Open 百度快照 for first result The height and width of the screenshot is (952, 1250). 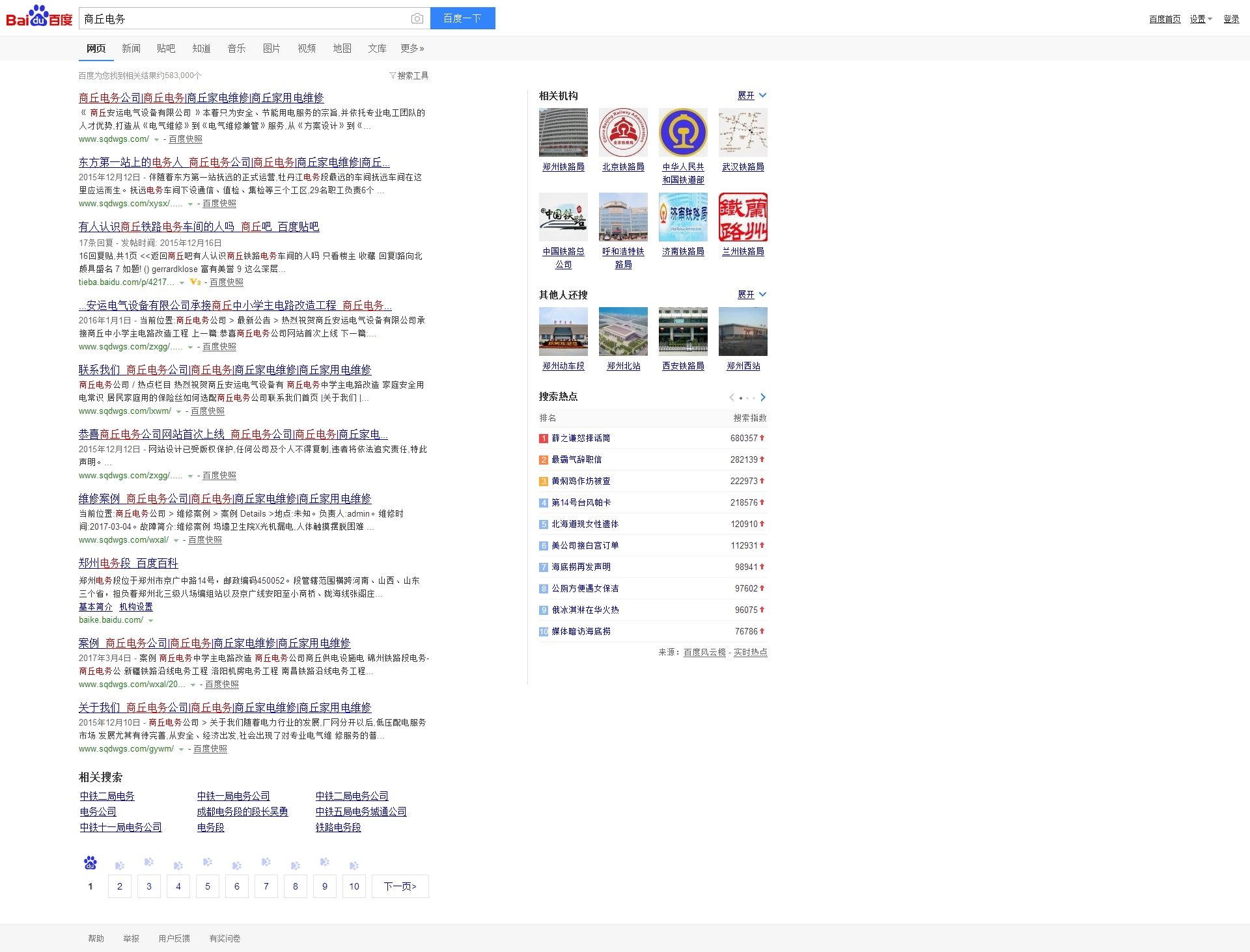[186, 139]
